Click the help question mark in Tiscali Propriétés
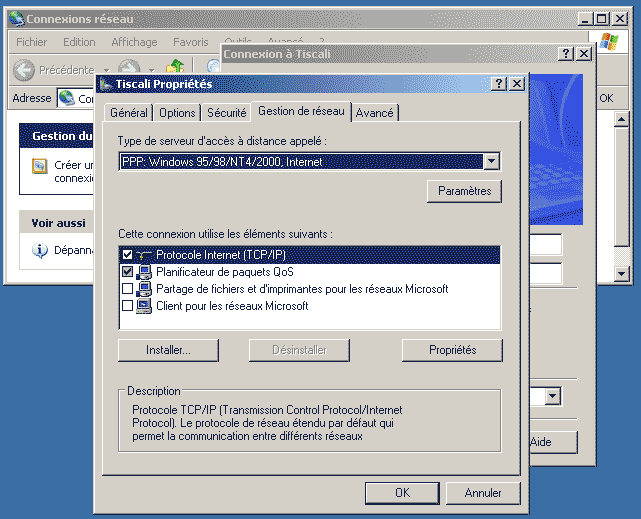 coord(499,84)
